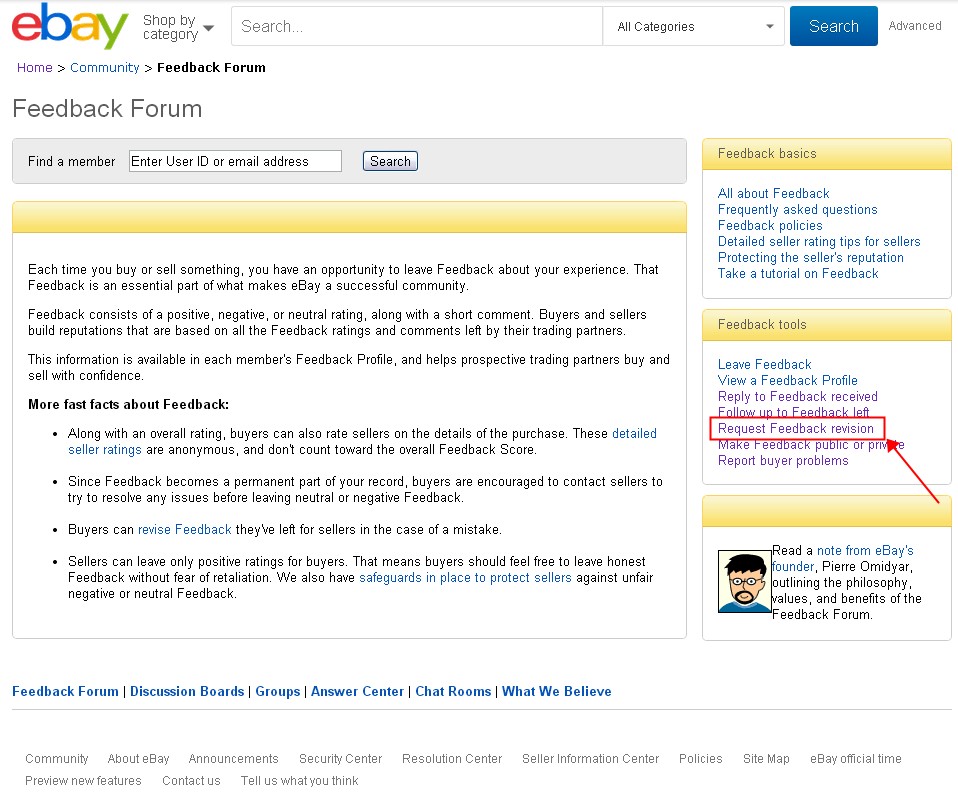This screenshot has width=958, height=795.
Task: Open the Shop by category dropdown
Action: 176,26
